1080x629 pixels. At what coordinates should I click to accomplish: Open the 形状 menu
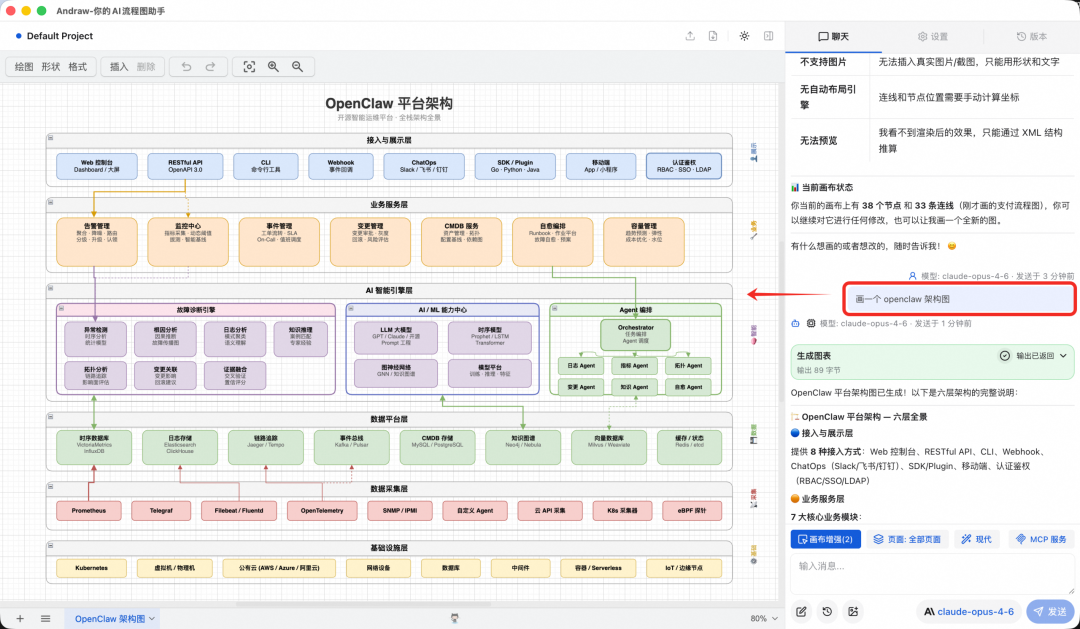(x=51, y=67)
